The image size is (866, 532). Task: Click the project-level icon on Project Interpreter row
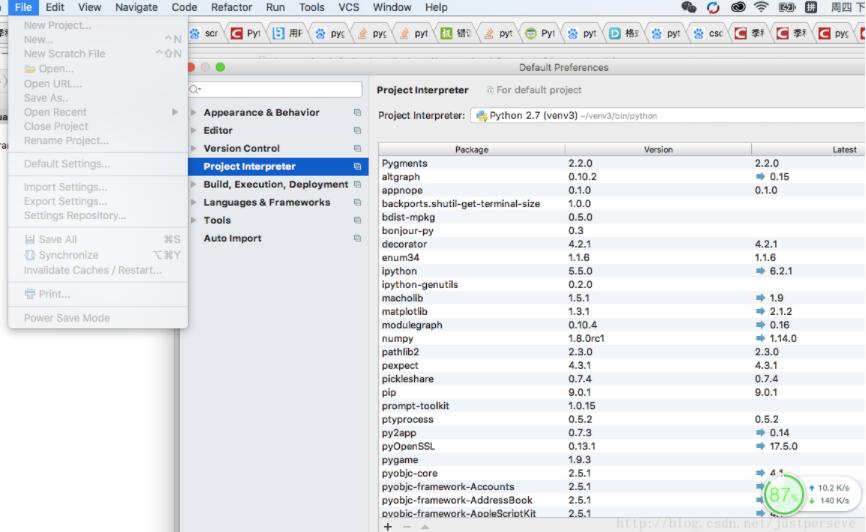point(357,166)
